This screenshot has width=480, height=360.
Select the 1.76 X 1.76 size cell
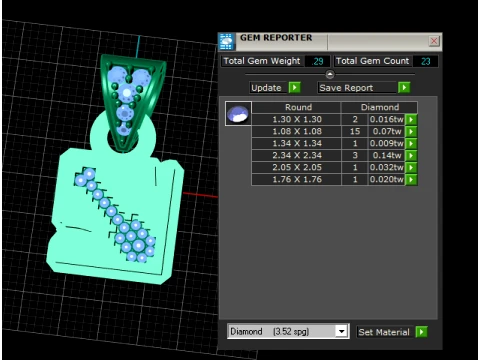coord(297,179)
